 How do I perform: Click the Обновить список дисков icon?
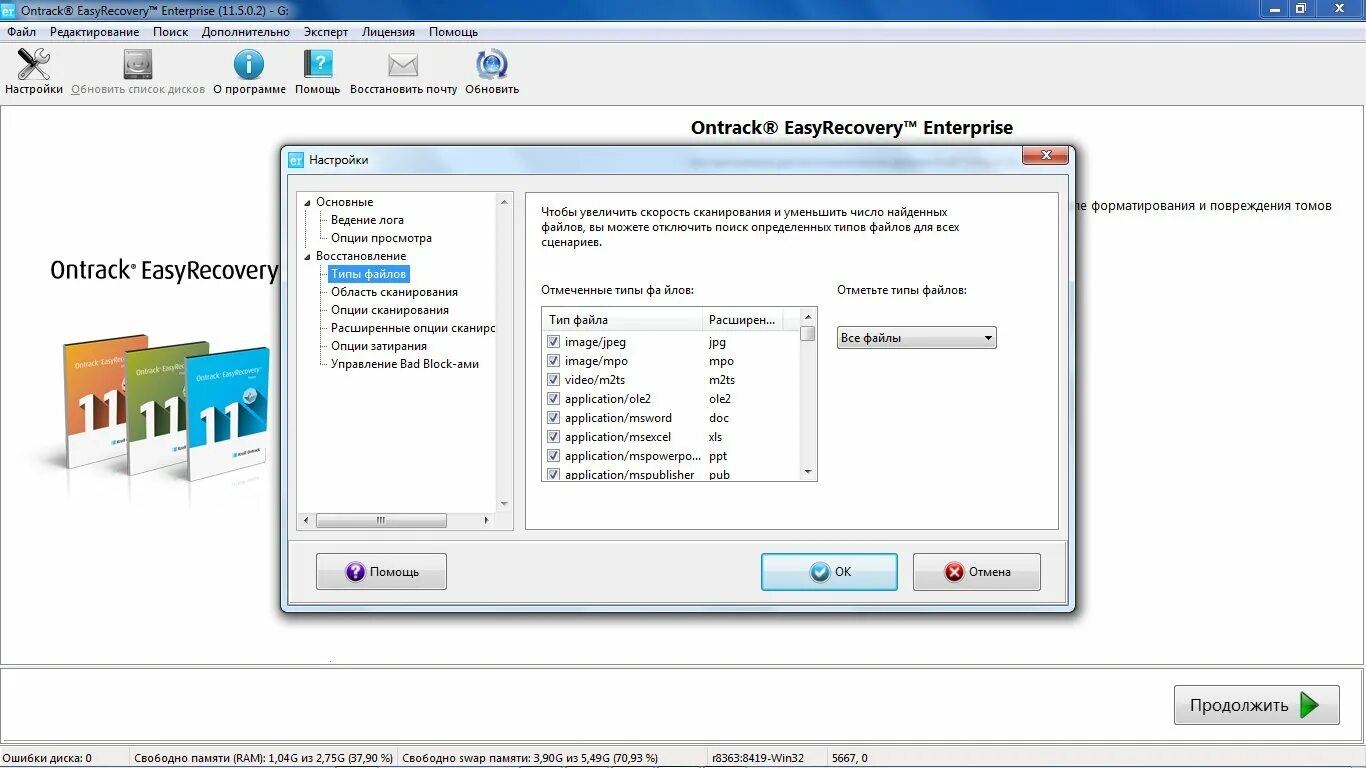coord(138,65)
